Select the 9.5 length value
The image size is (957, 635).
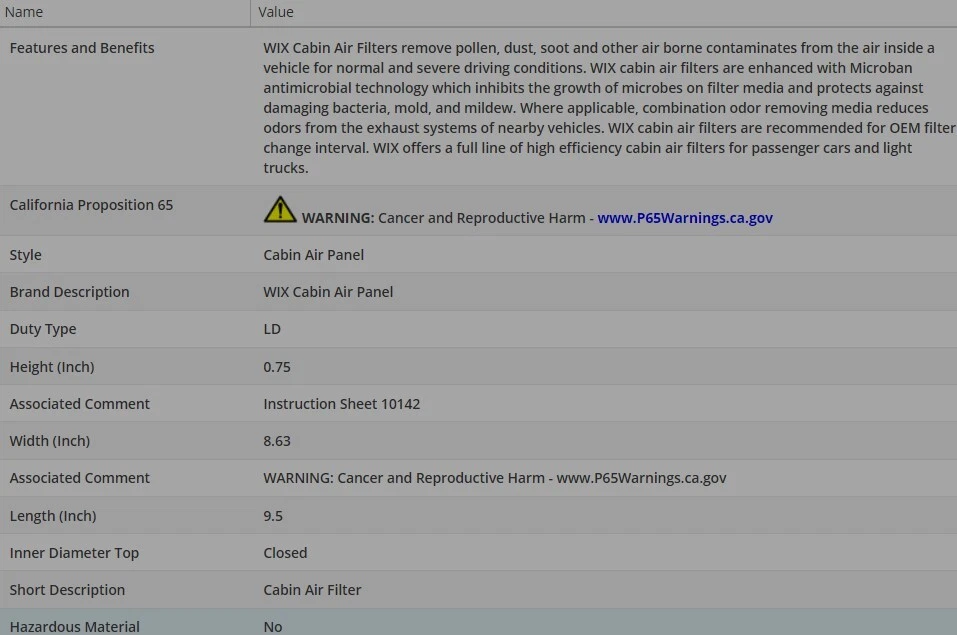[273, 517]
